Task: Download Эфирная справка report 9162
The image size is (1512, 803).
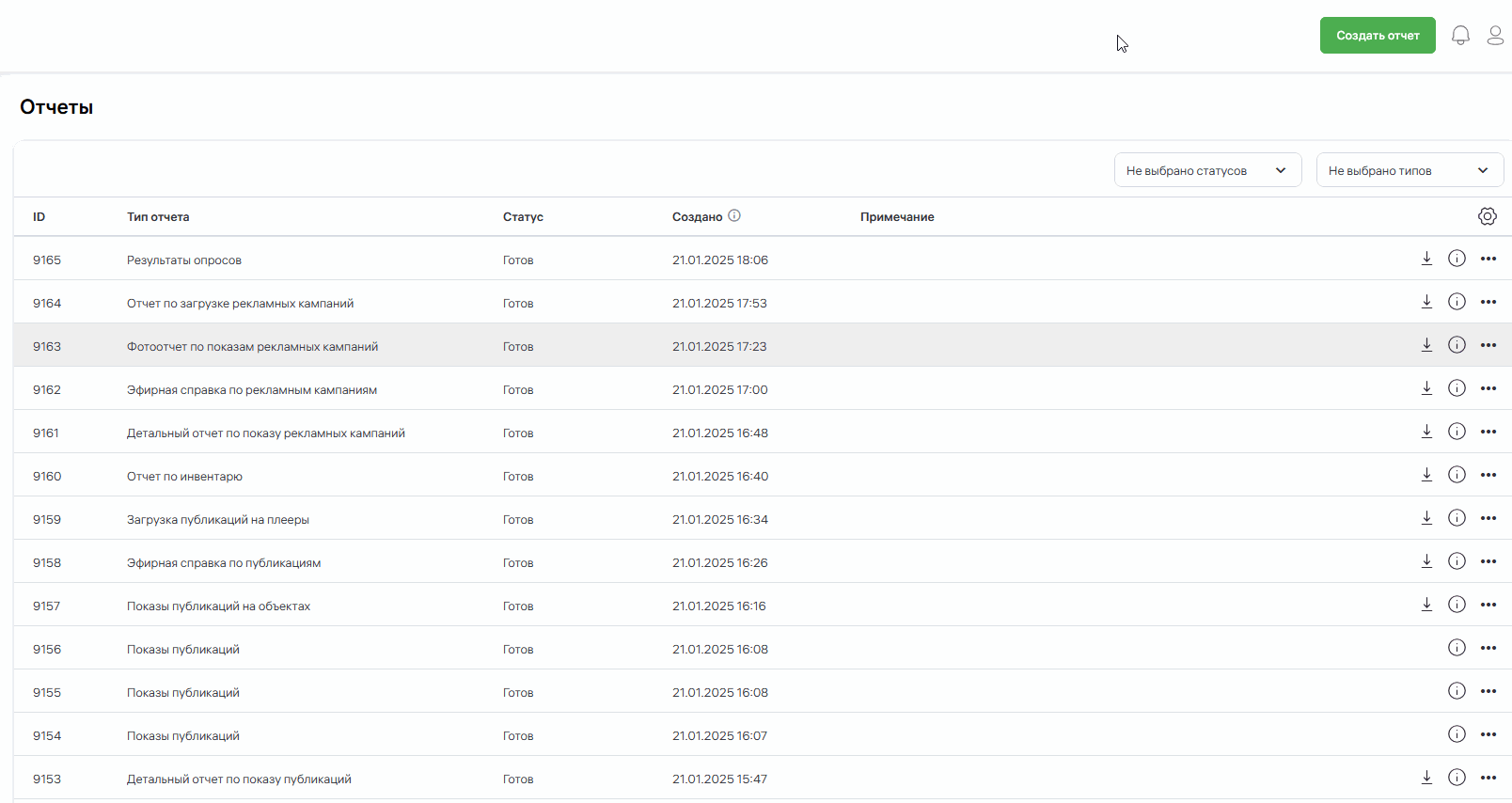Action: [x=1426, y=388]
